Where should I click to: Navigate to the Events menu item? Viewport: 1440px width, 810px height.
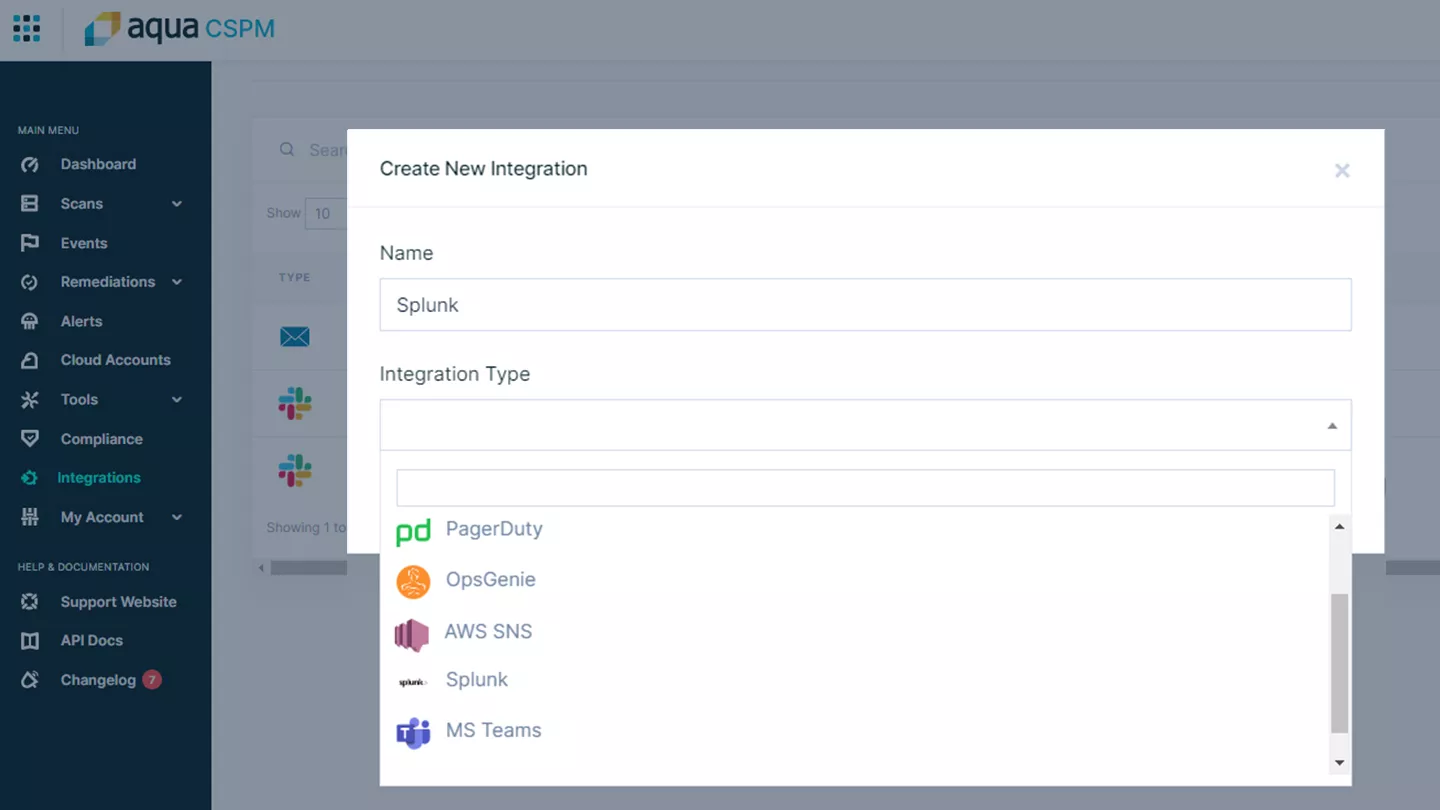(82, 242)
